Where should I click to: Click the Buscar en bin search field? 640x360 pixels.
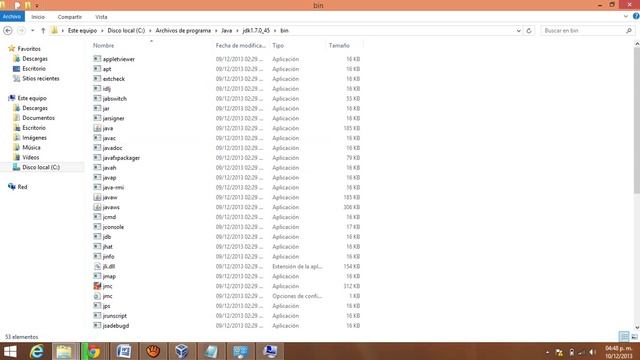584,31
